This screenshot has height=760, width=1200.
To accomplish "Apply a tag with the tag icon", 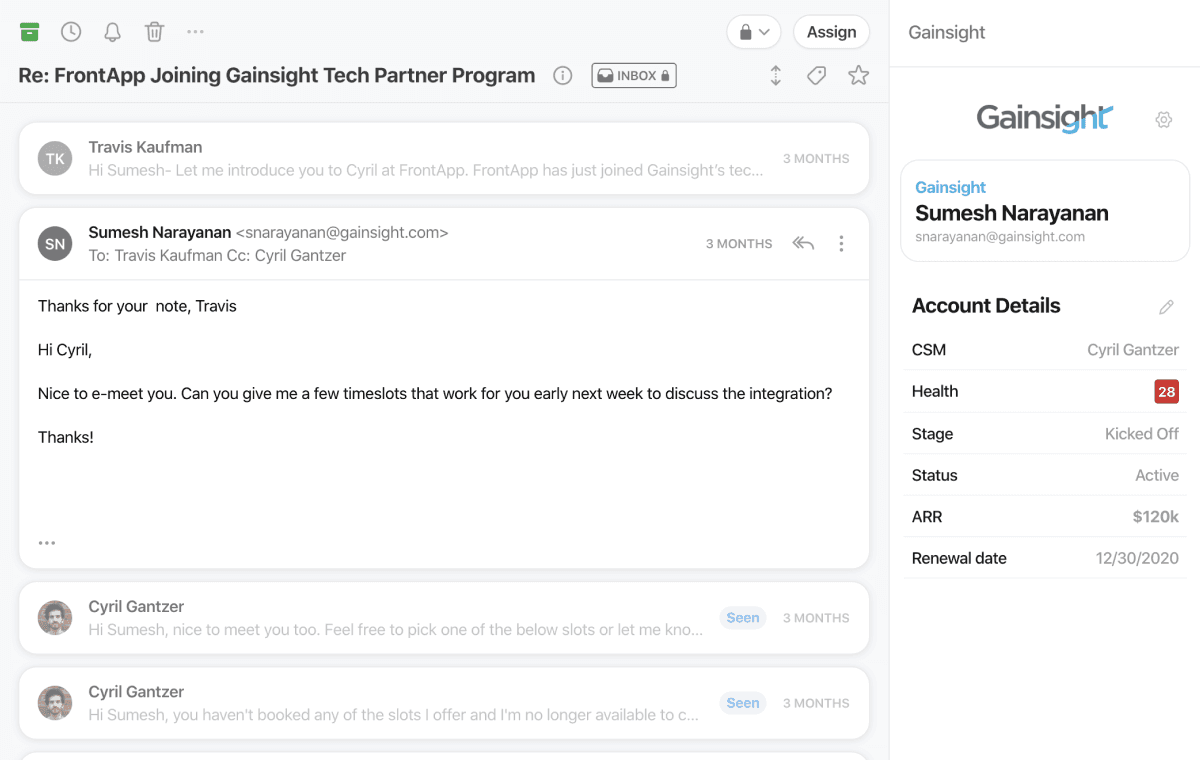I will [816, 75].
